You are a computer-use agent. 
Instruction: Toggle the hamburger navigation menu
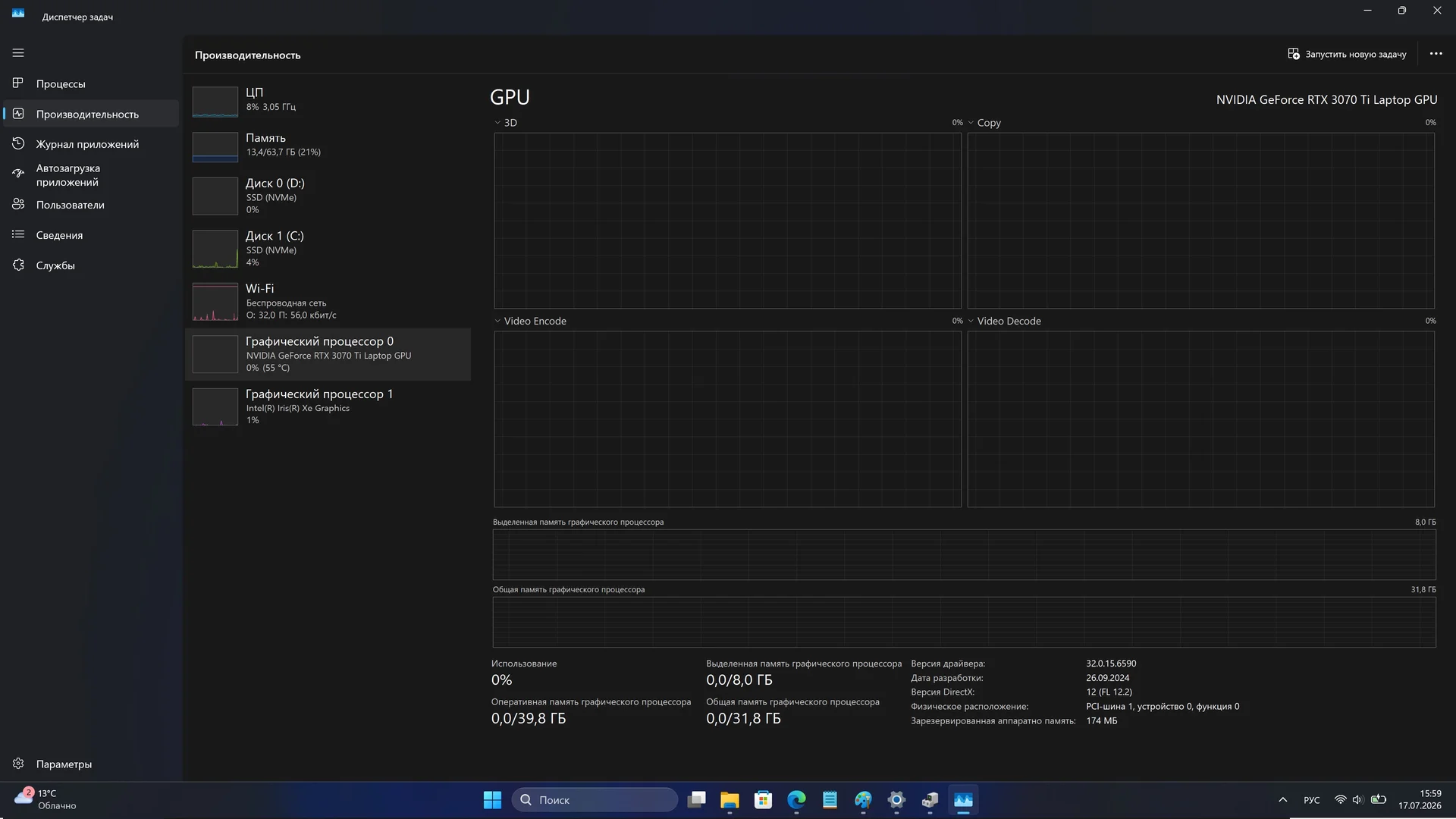(x=18, y=53)
